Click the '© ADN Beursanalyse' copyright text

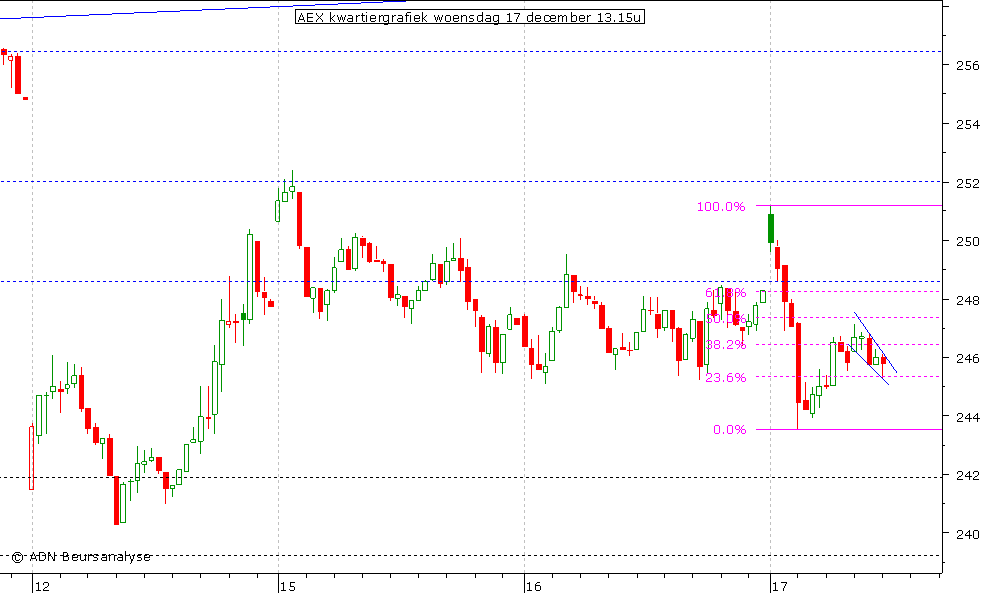[81, 557]
